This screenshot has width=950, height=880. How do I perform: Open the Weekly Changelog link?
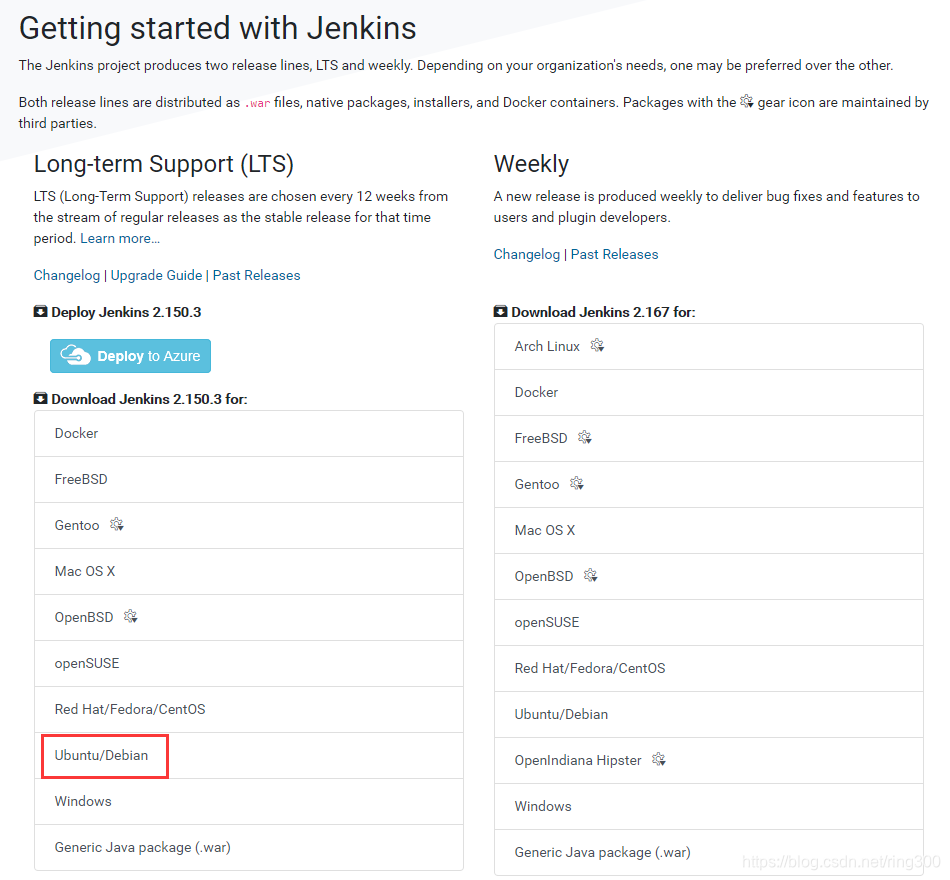pyautogui.click(x=526, y=254)
